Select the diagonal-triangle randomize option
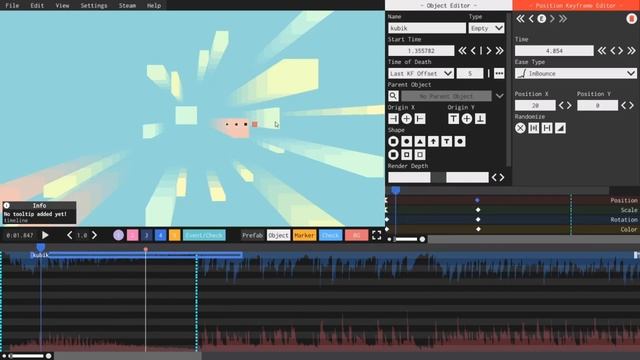The image size is (640, 360). [x=560, y=128]
